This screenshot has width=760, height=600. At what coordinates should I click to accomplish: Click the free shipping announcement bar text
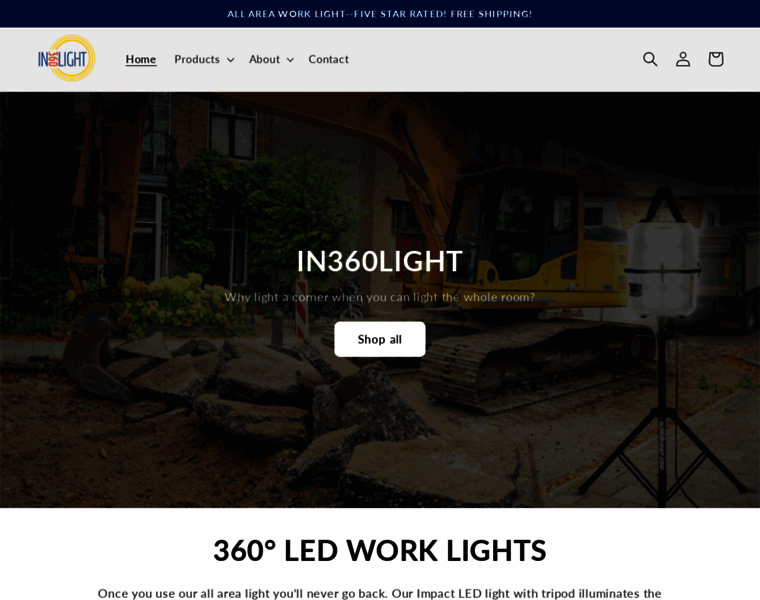pyautogui.click(x=380, y=14)
